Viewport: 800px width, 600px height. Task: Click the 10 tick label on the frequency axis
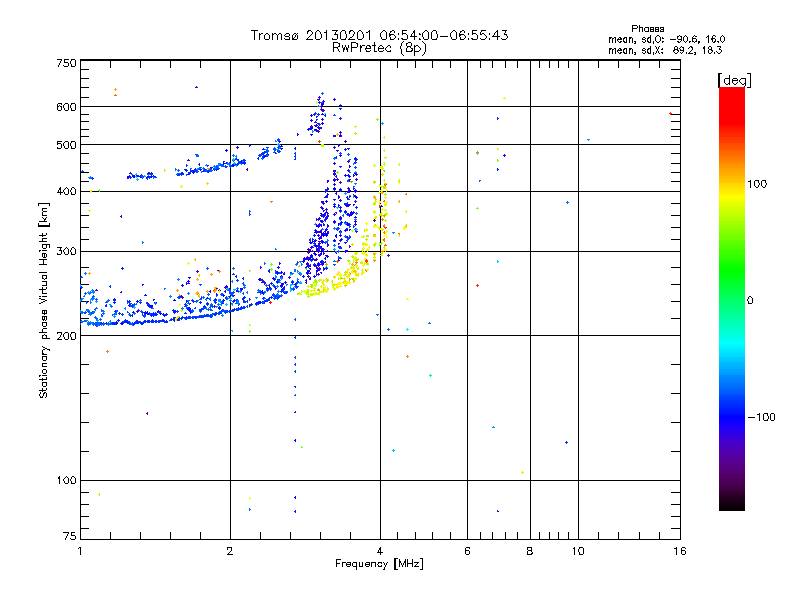point(578,551)
